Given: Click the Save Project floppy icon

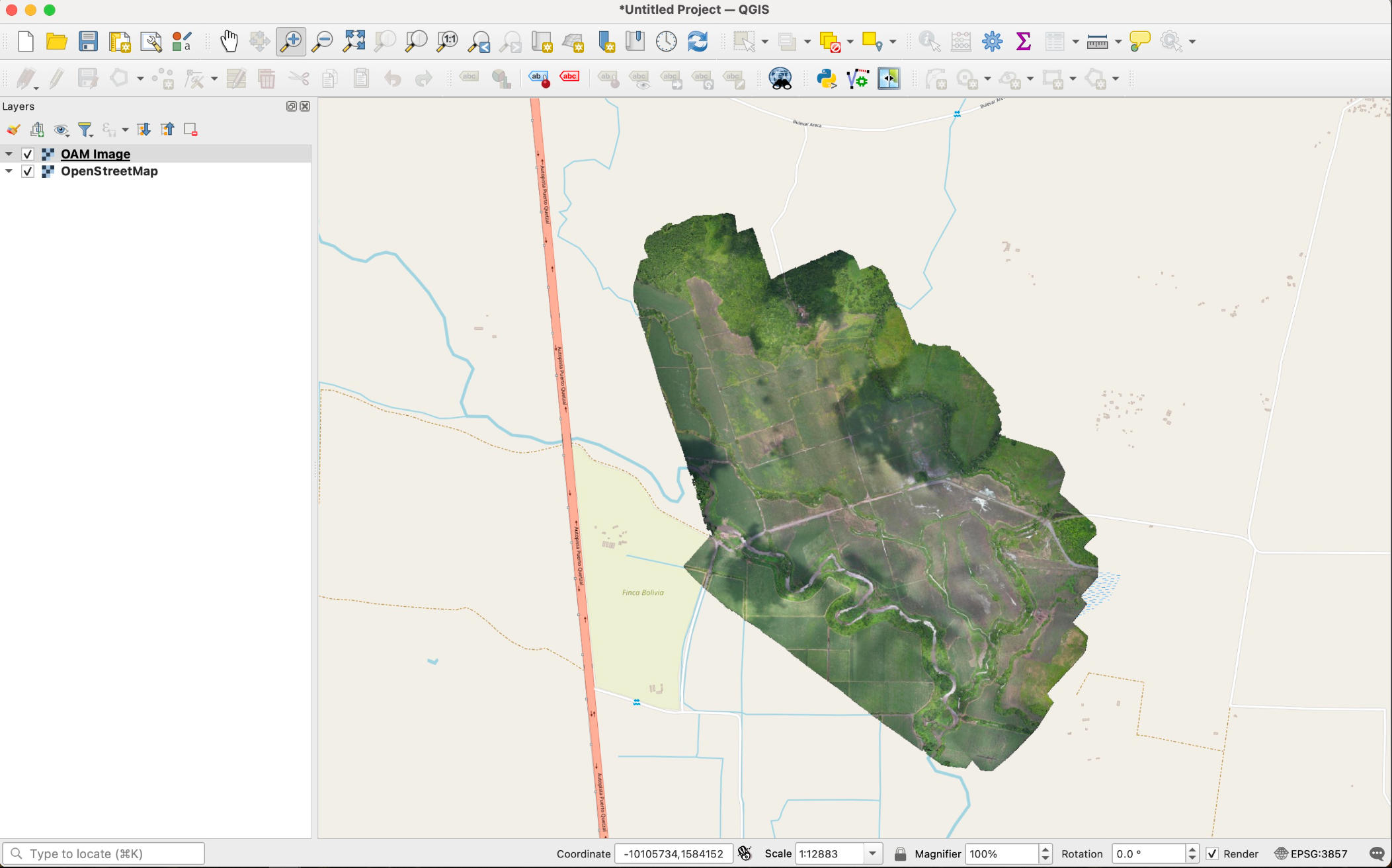Looking at the screenshot, I should point(88,41).
